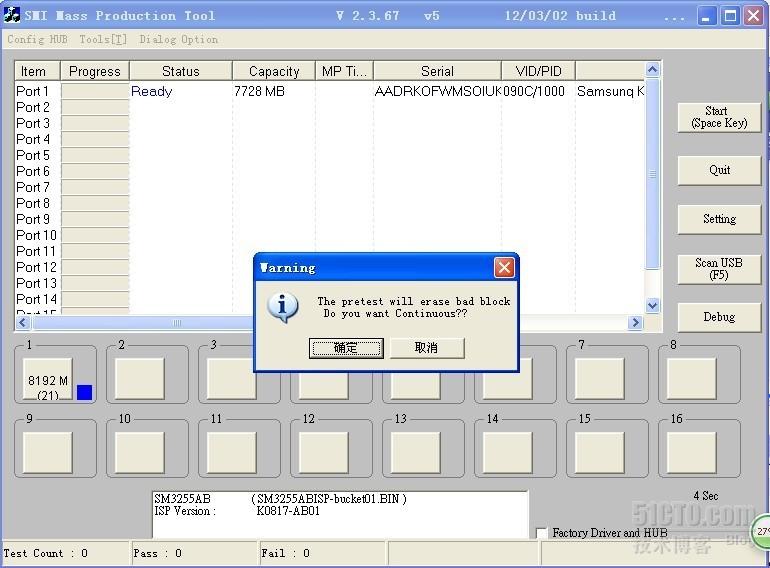Click the horizontal scrollbar thumb
This screenshot has width=770, height=568.
[x=177, y=323]
